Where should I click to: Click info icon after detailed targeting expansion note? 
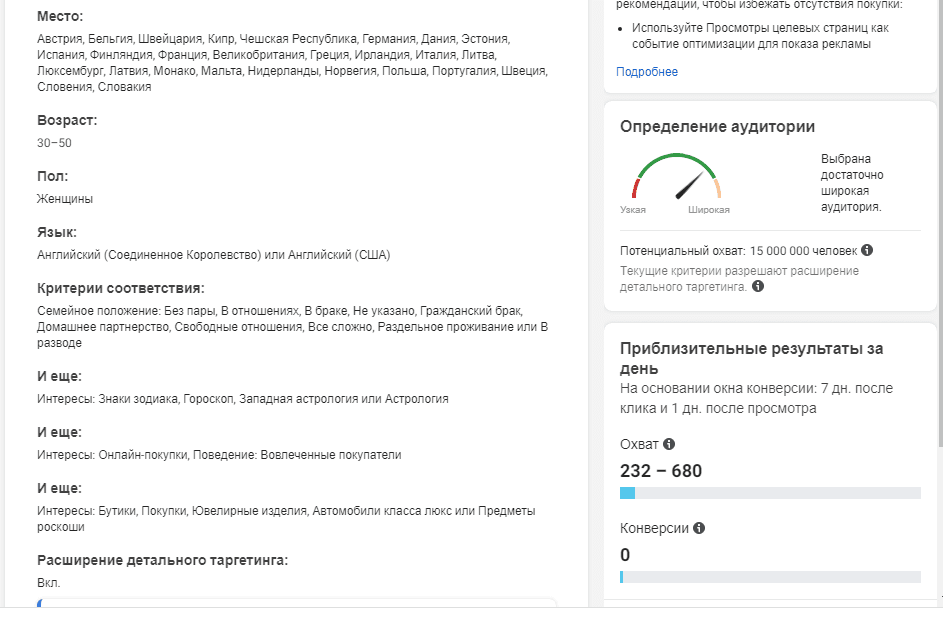click(758, 286)
